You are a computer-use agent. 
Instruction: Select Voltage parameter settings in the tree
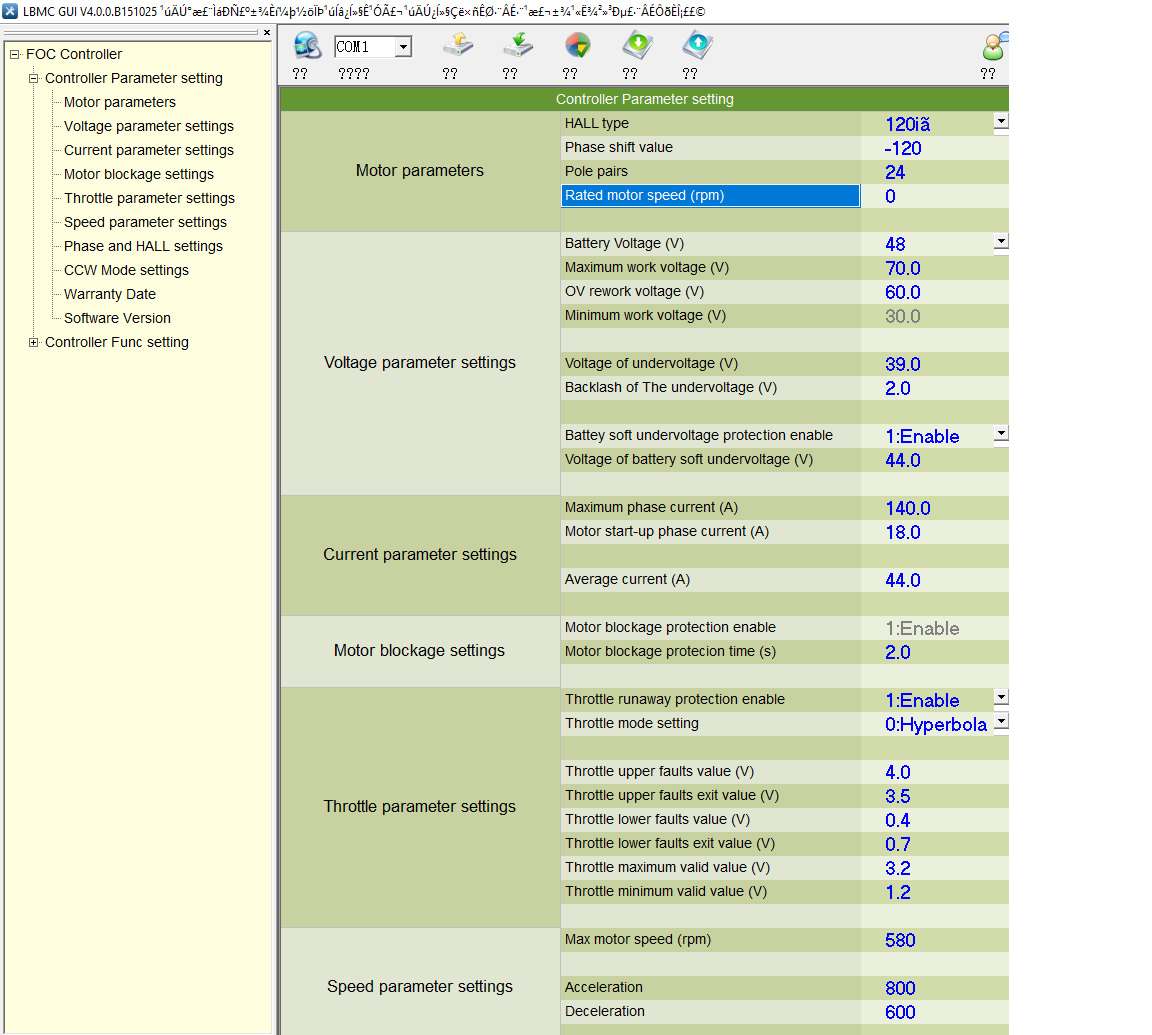point(148,126)
